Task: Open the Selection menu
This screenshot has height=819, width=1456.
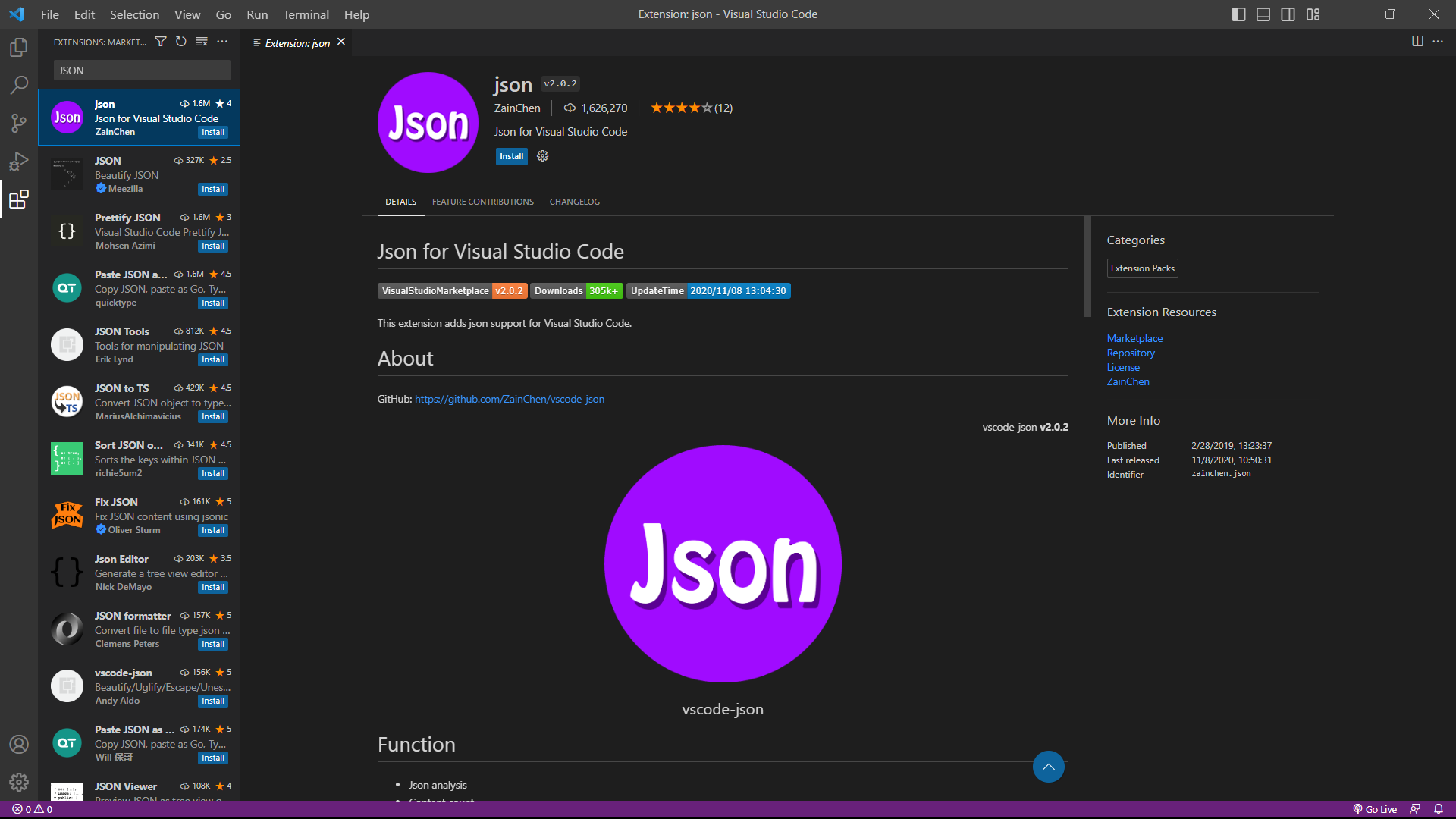Action: [x=134, y=14]
